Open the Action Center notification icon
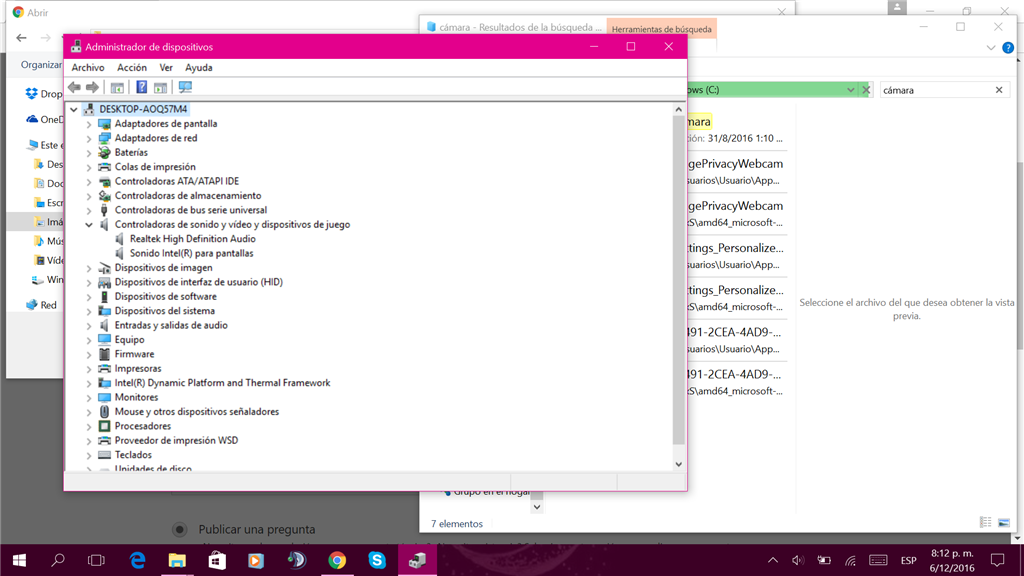The width and height of the screenshot is (1024, 576). (997, 560)
